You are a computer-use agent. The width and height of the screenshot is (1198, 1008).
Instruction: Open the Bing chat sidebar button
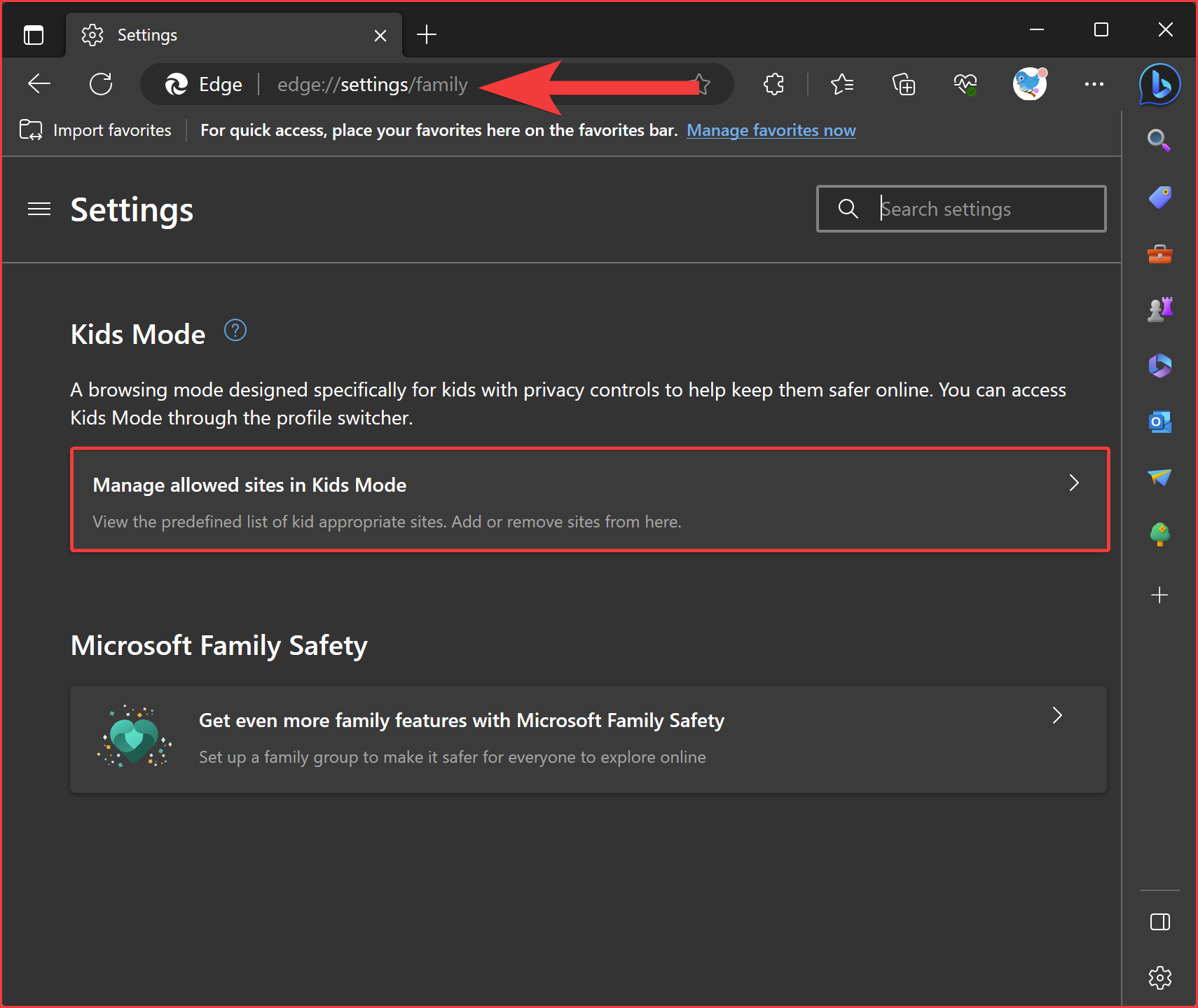coord(1160,85)
